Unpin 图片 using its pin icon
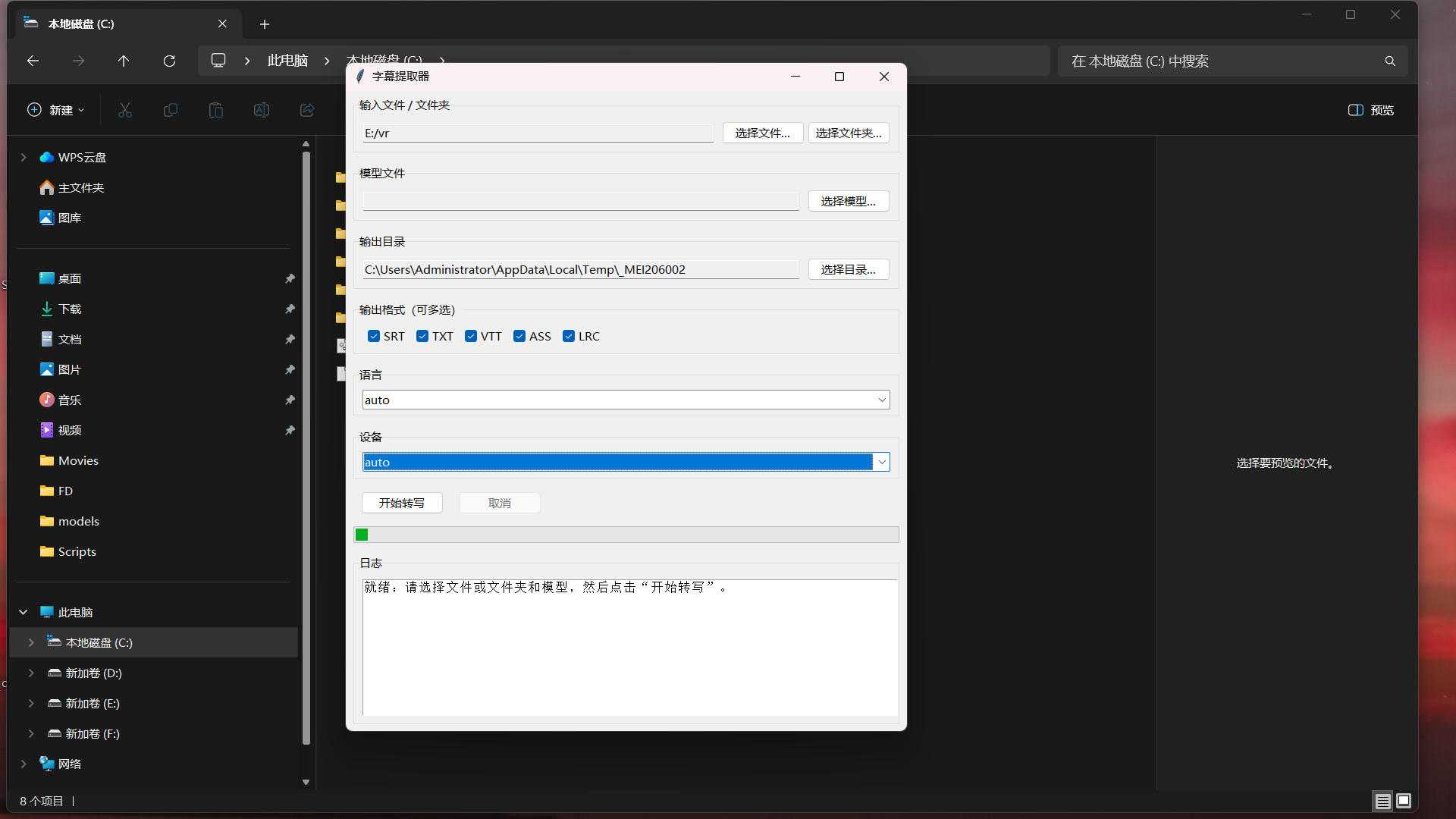This screenshot has height=819, width=1456. pos(290,369)
